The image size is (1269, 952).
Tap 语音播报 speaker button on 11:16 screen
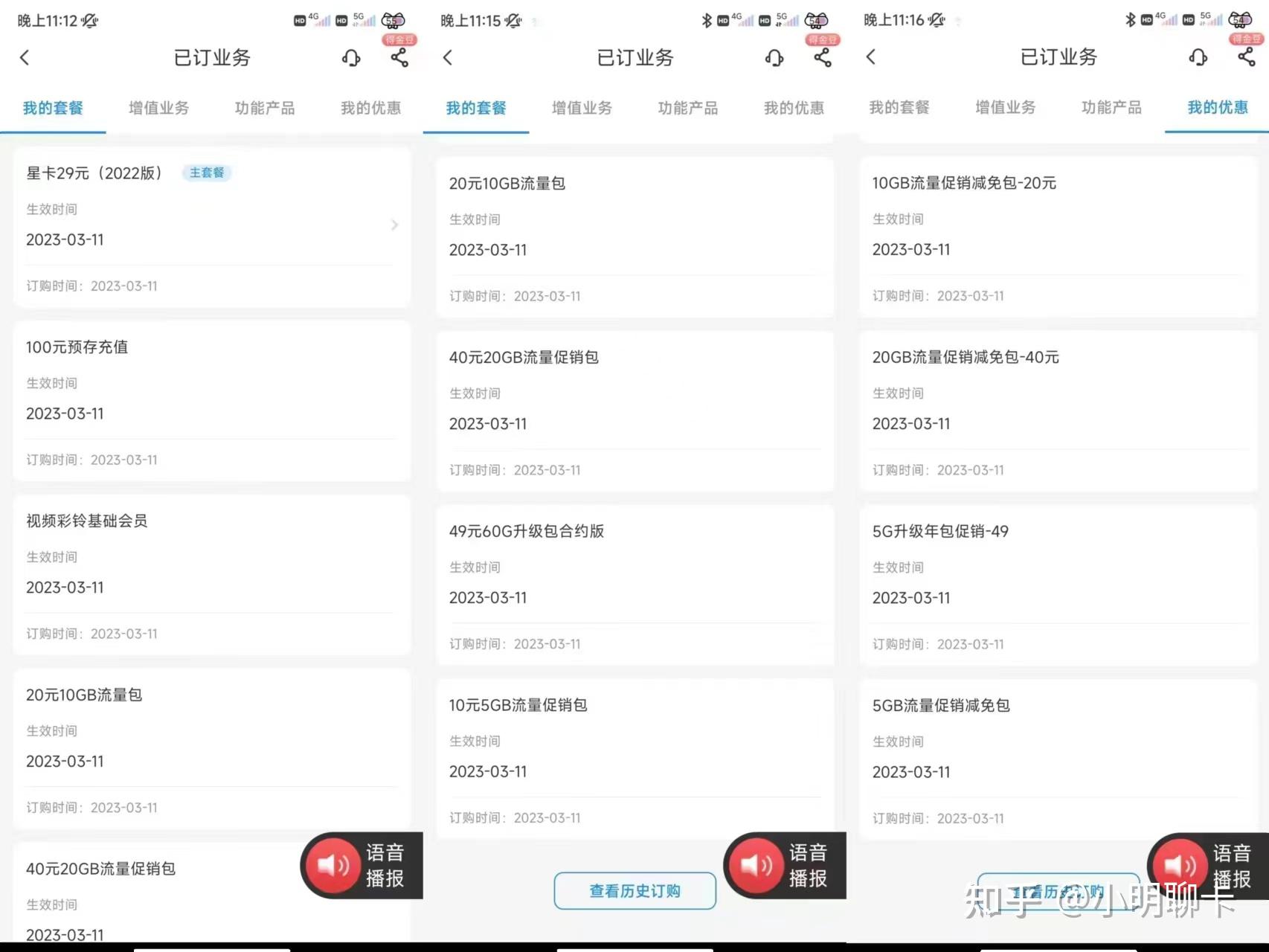(1209, 866)
